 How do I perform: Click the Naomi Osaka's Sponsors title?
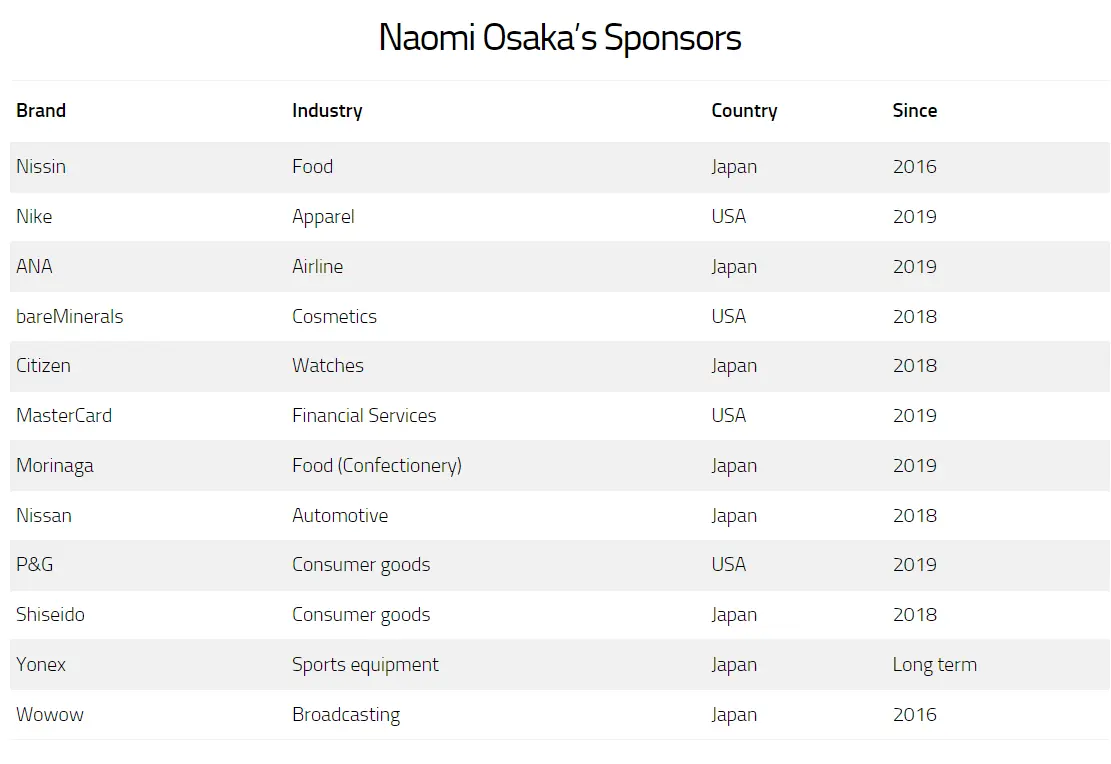pyautogui.click(x=560, y=38)
